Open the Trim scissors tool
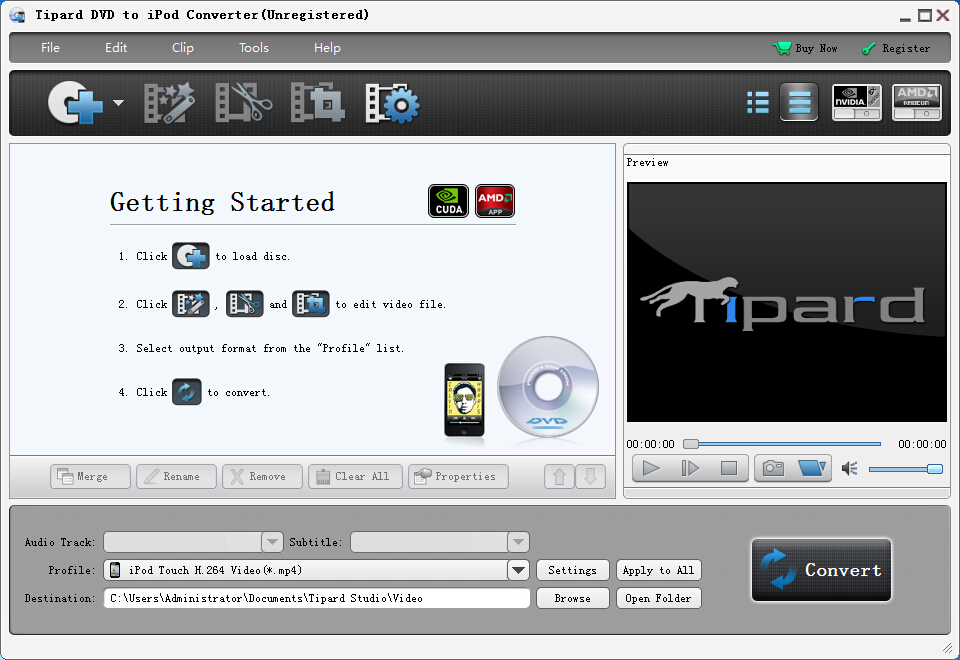Image resolution: width=960 pixels, height=660 pixels. coord(244,103)
